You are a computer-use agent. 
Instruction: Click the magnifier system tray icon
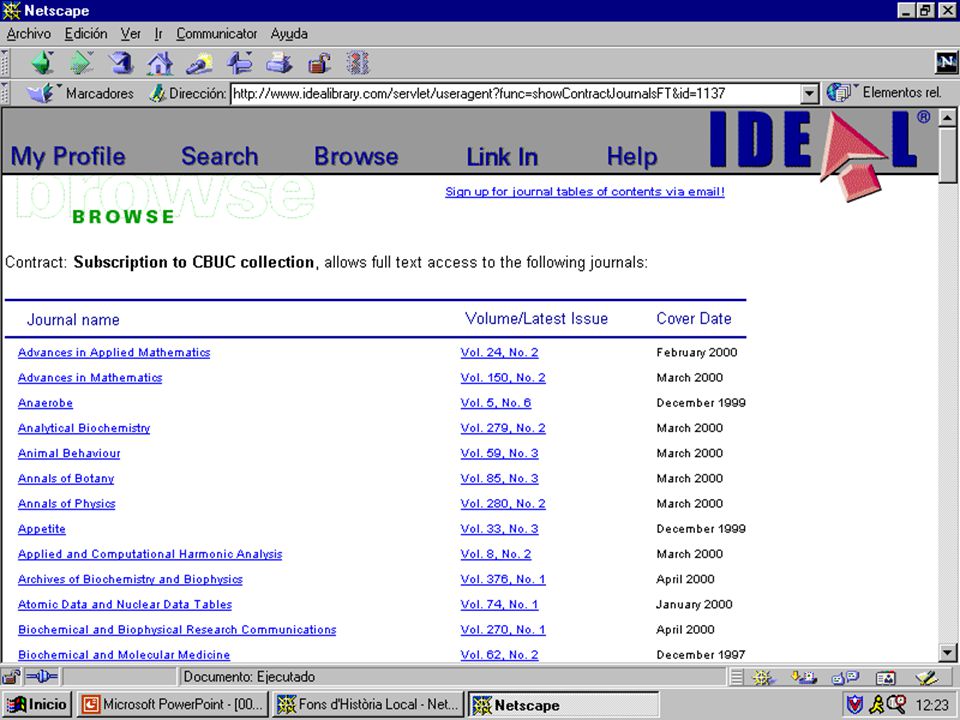click(896, 703)
